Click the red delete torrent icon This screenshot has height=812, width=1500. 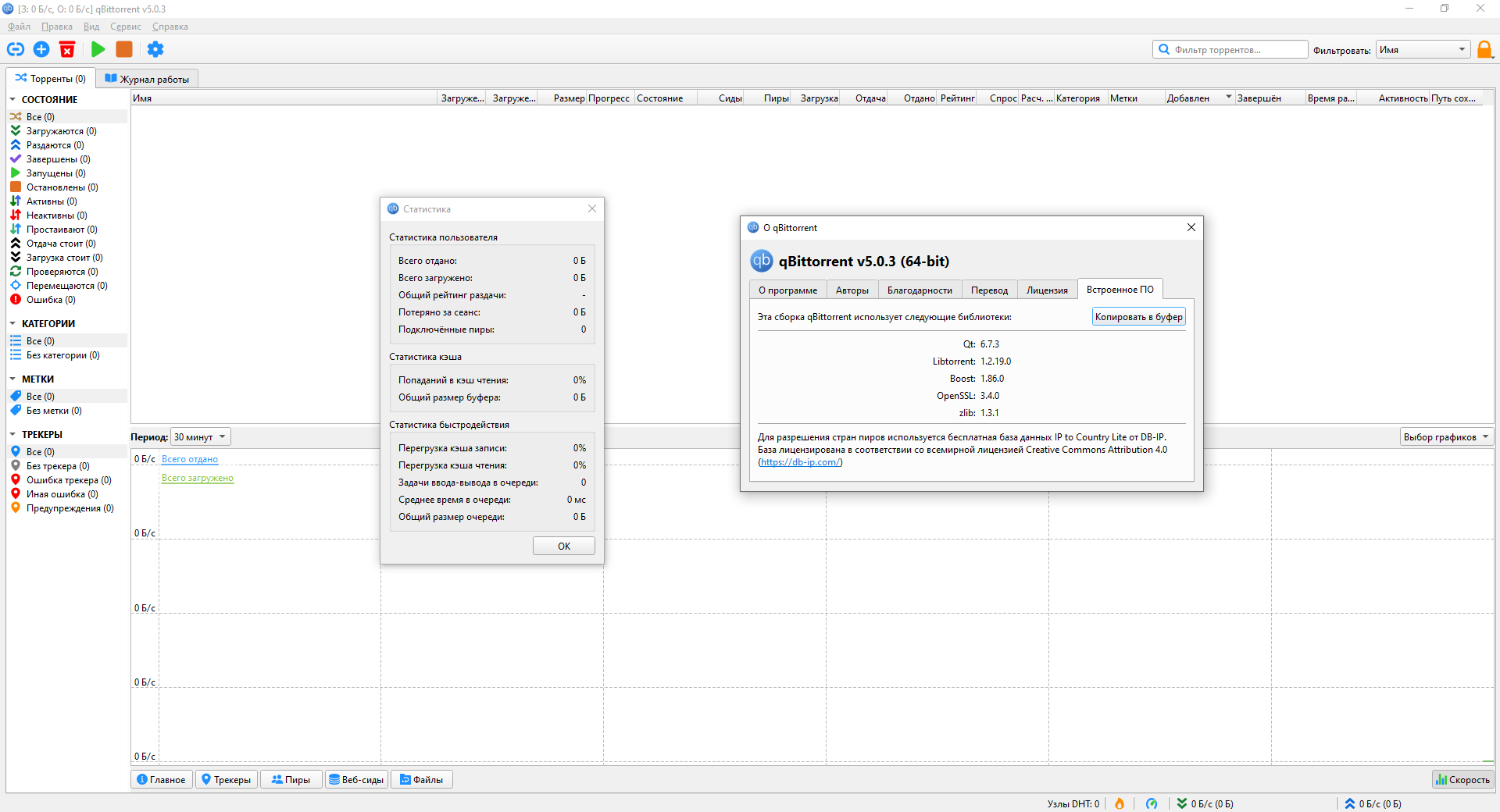click(x=68, y=49)
